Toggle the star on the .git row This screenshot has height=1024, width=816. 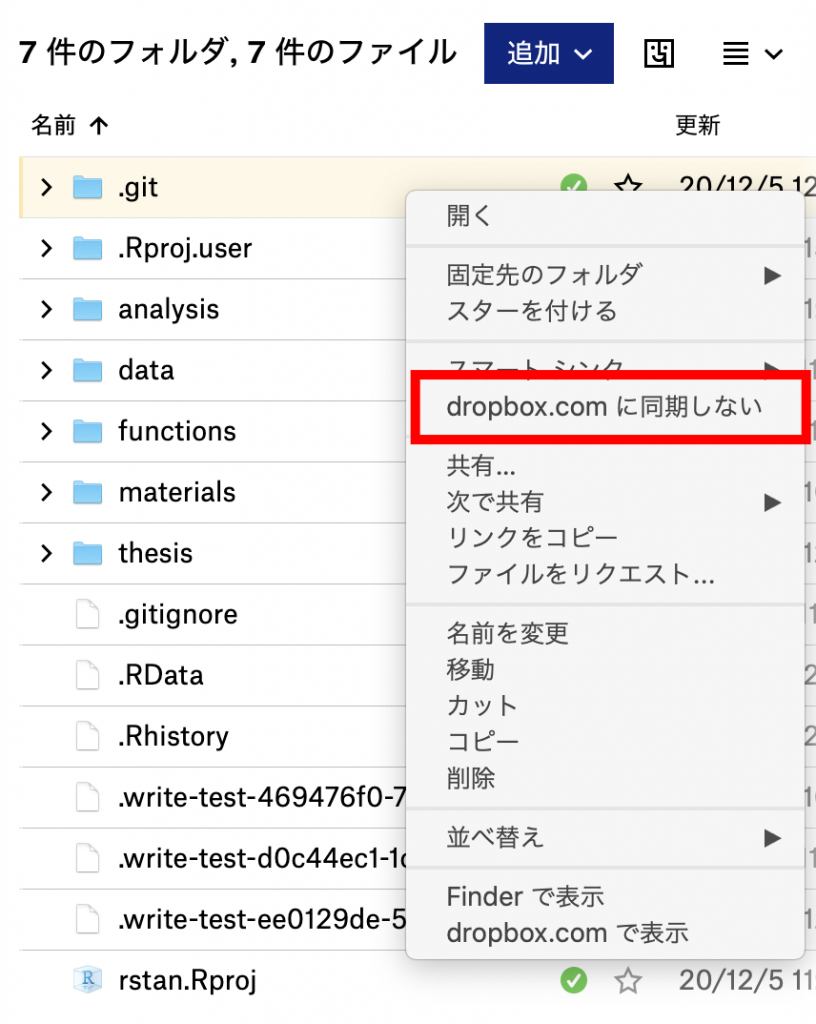tap(627, 185)
